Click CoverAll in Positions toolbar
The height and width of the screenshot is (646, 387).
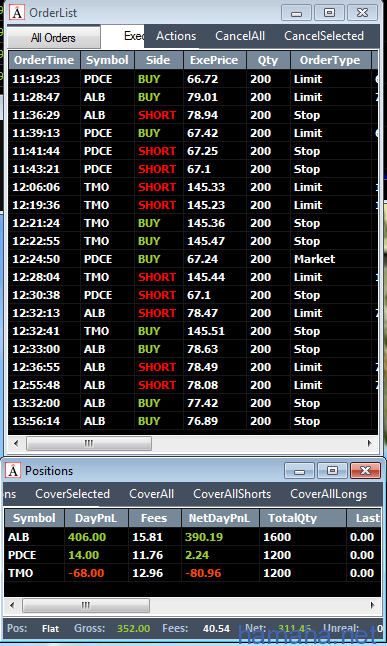(x=152, y=494)
